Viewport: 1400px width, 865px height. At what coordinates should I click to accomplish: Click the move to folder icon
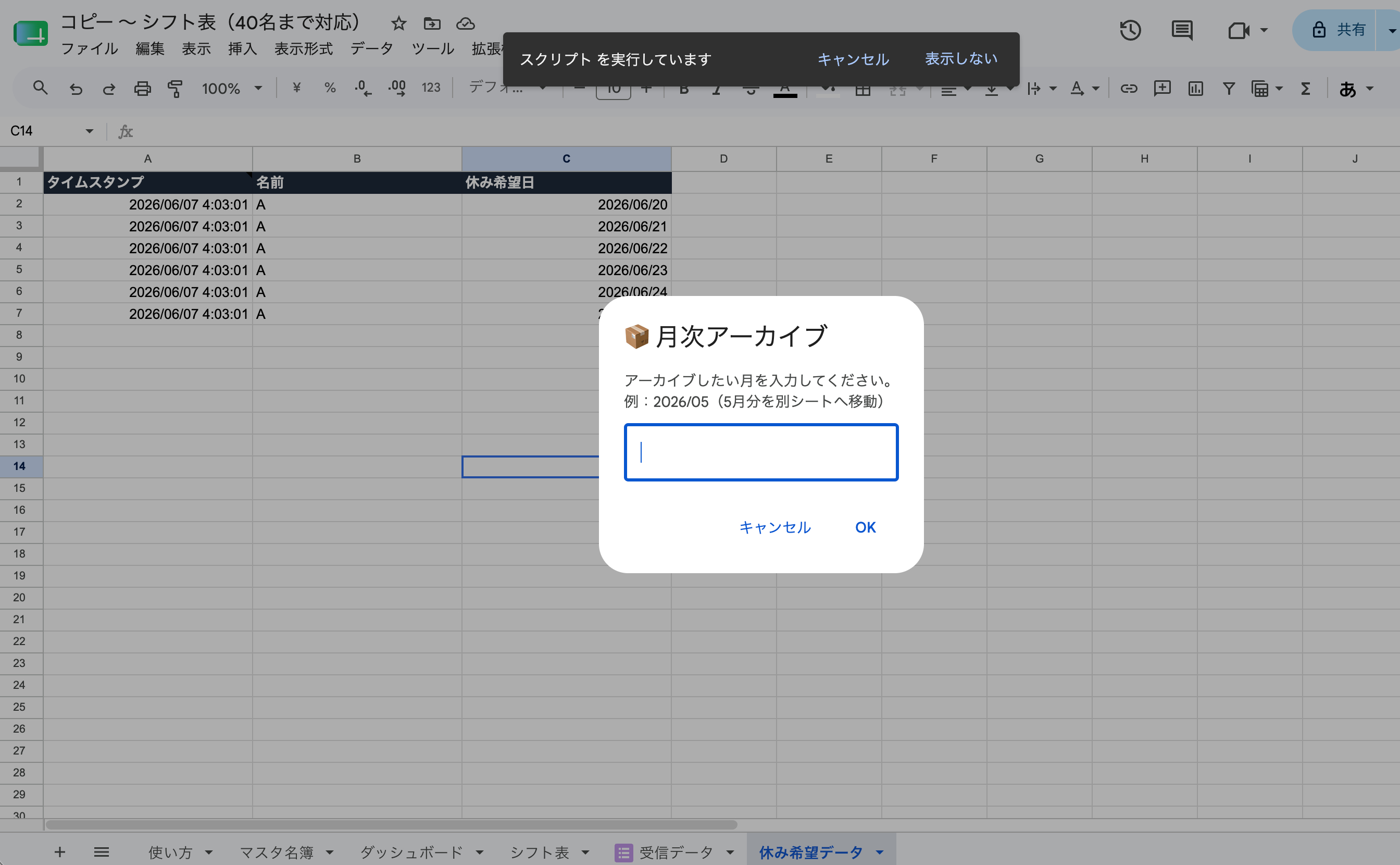(x=432, y=23)
